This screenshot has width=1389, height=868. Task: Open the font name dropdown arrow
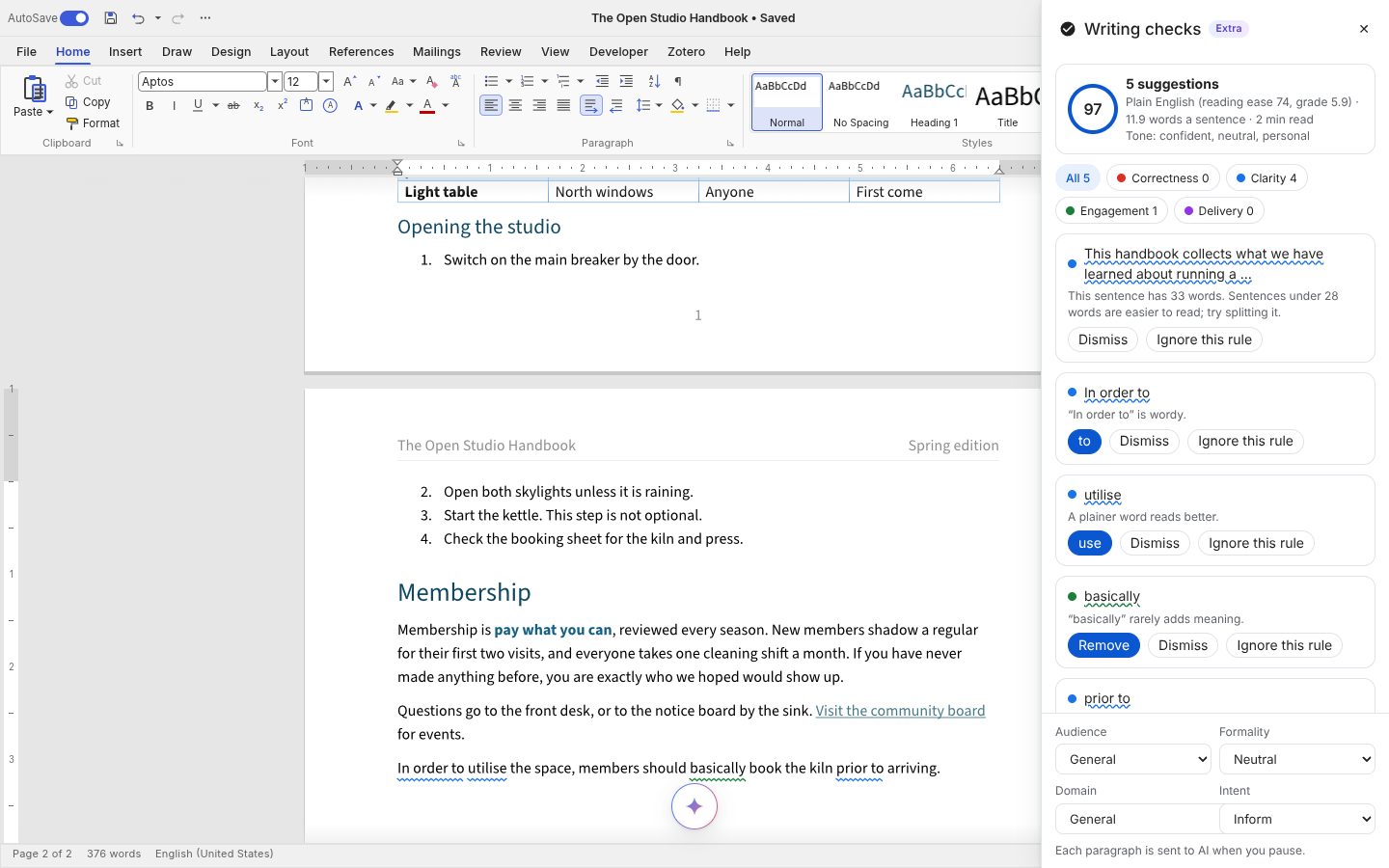275,82
